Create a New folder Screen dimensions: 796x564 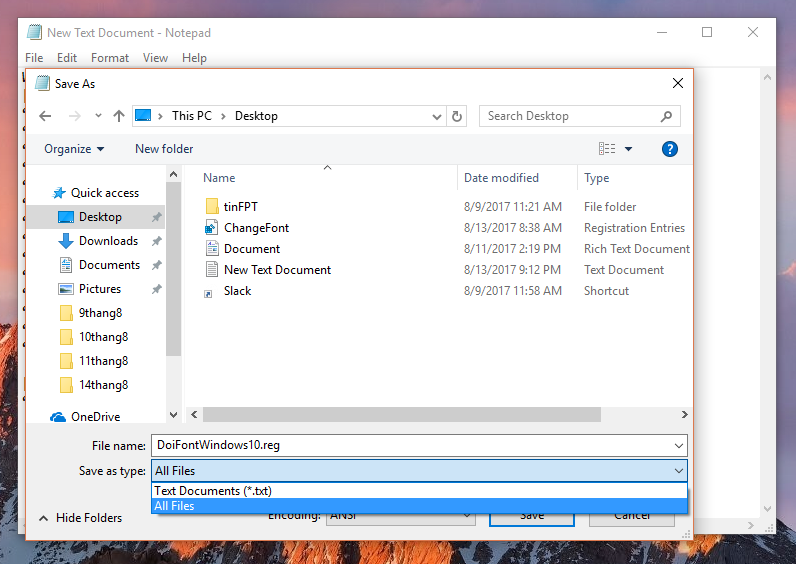click(164, 149)
